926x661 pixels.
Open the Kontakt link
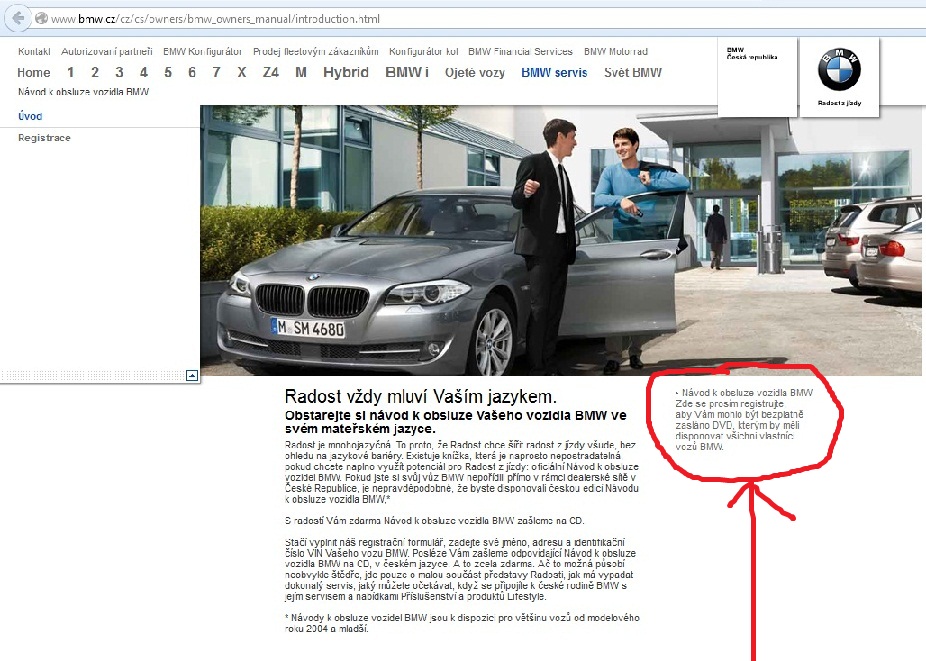(34, 51)
